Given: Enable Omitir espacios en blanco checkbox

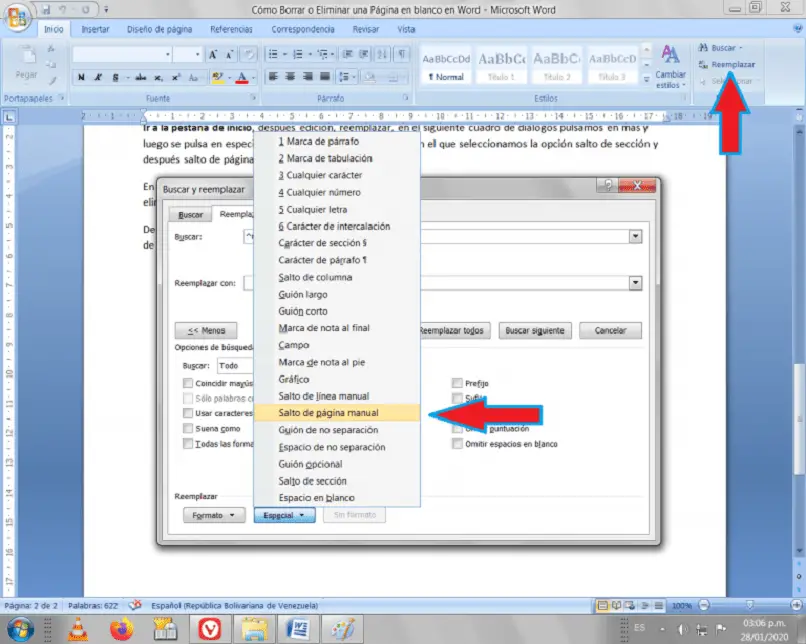Looking at the screenshot, I should tap(457, 444).
